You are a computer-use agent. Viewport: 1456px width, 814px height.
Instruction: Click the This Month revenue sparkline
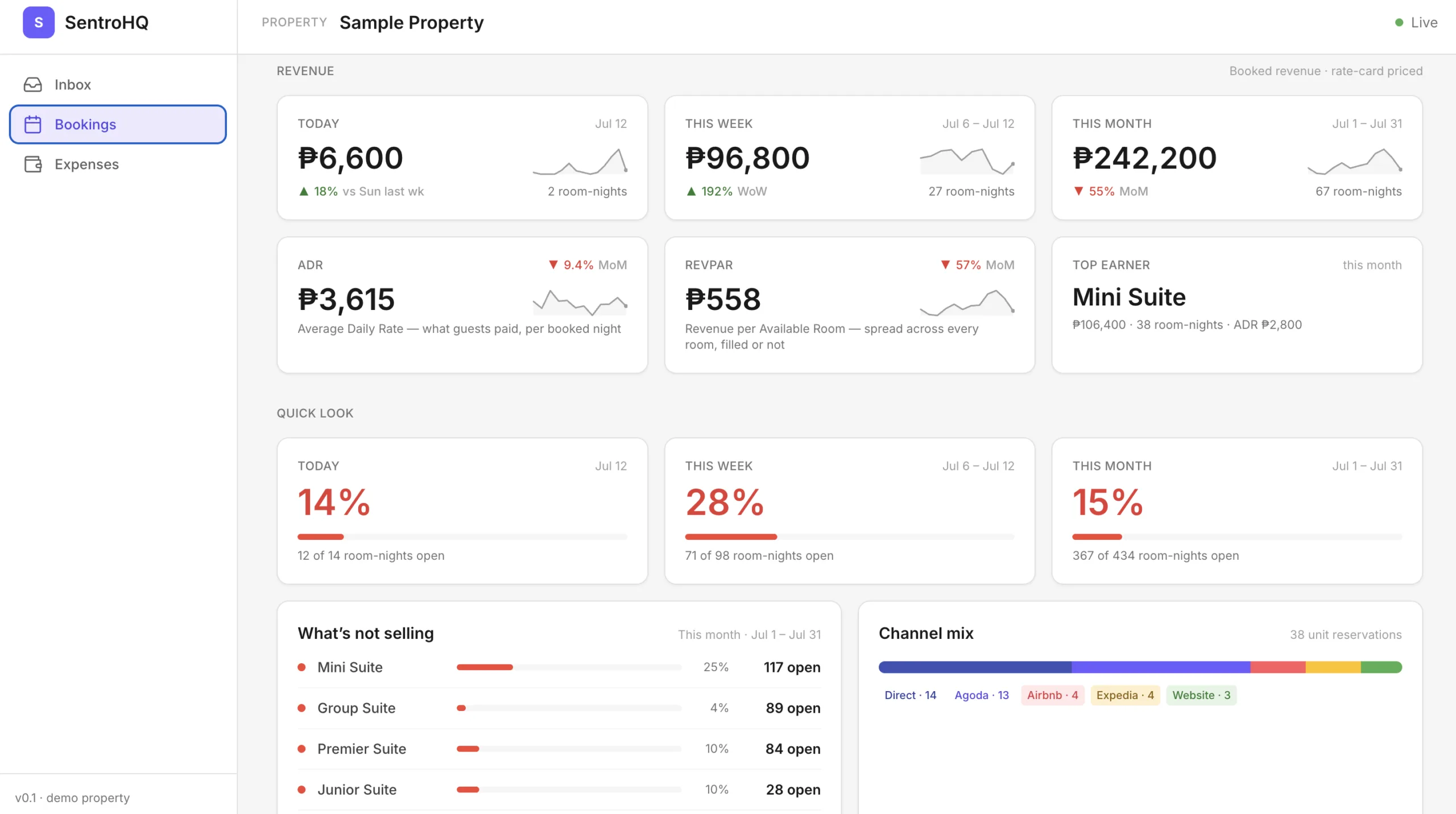pyautogui.click(x=1355, y=161)
